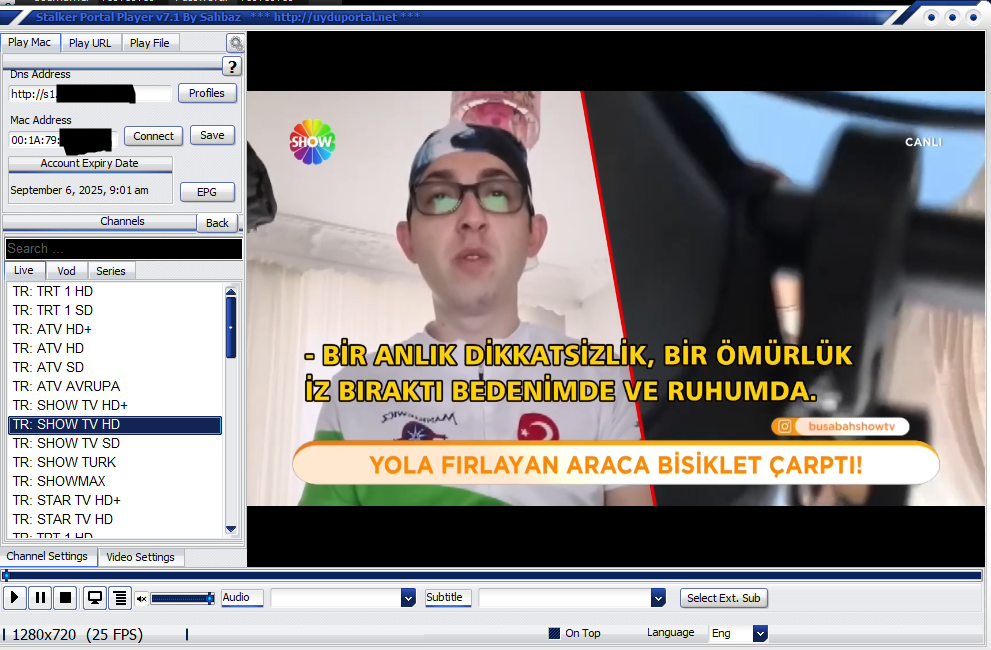The height and width of the screenshot is (650, 991).
Task: Mute audio with speaker icon
Action: coord(142,598)
